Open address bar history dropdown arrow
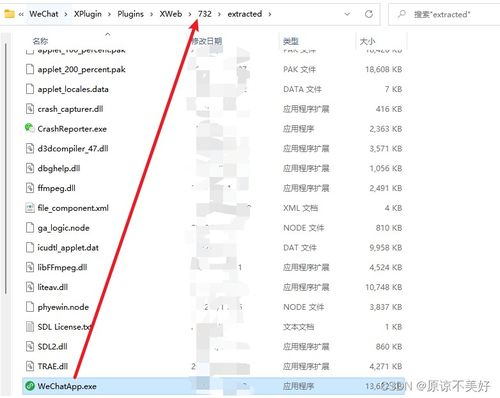This screenshot has width=500, height=398. pos(347,14)
